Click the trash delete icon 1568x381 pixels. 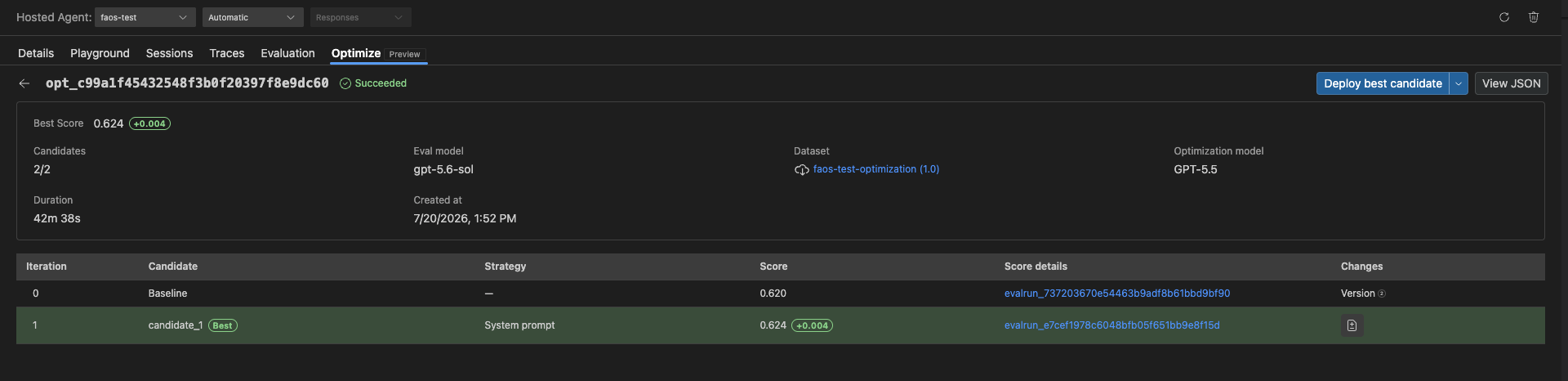coord(1534,17)
